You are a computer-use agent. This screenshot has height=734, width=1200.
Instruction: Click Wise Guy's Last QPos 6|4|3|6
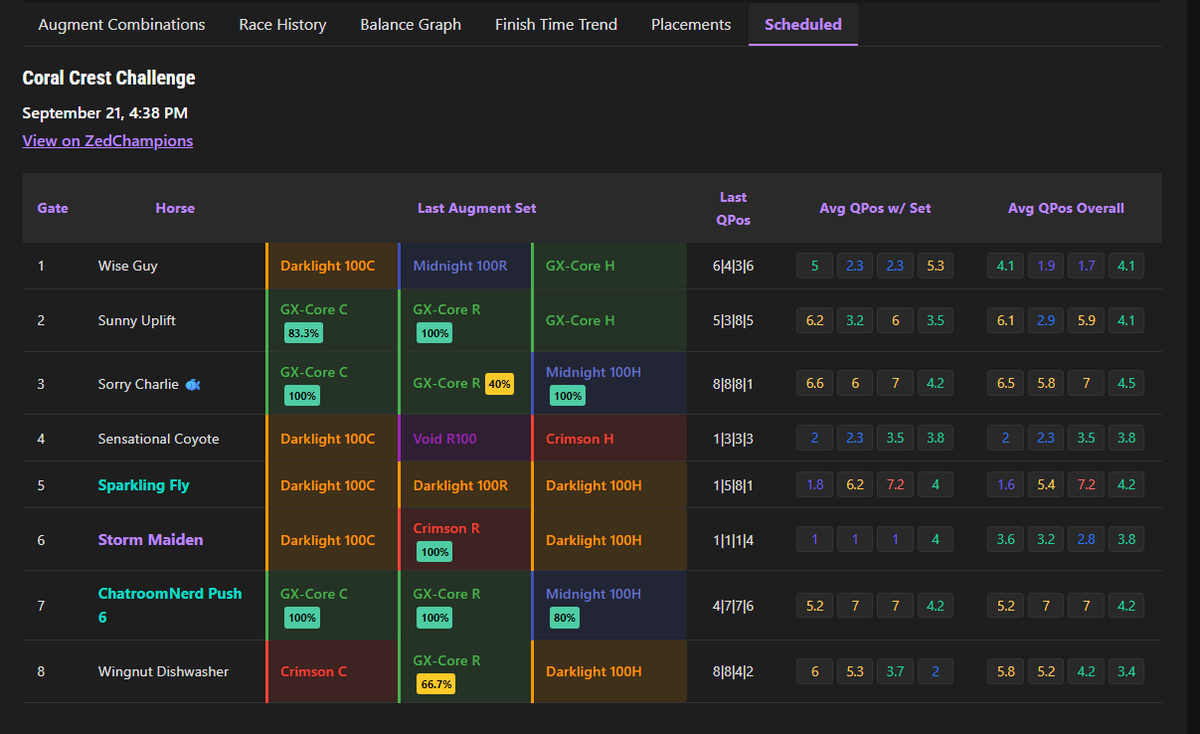pyautogui.click(x=733, y=266)
